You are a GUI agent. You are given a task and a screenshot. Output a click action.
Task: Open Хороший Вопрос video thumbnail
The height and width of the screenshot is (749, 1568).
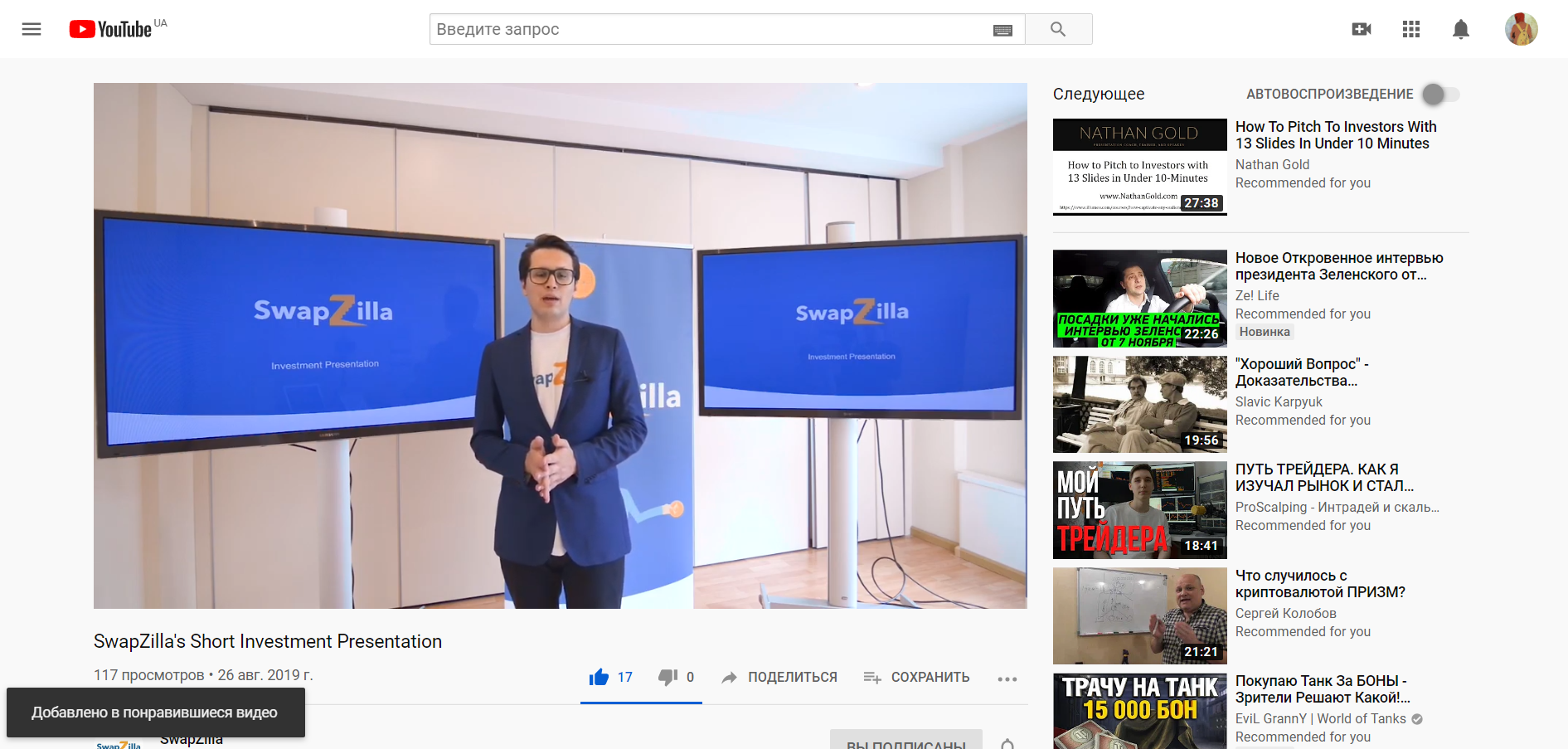tap(1140, 404)
